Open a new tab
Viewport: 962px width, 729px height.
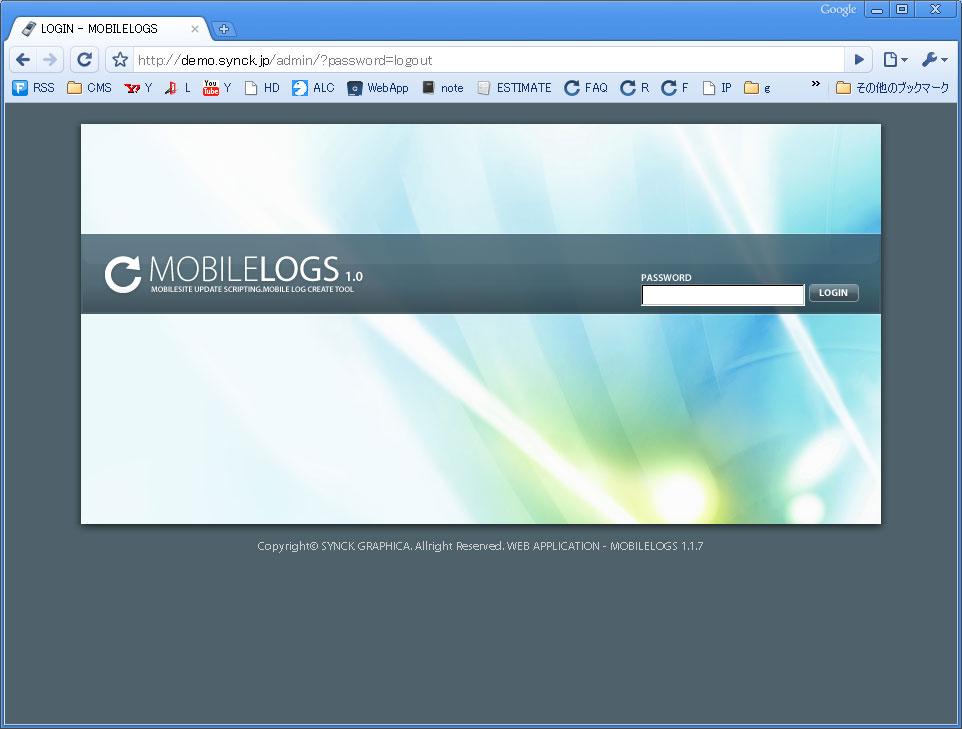pyautogui.click(x=224, y=29)
